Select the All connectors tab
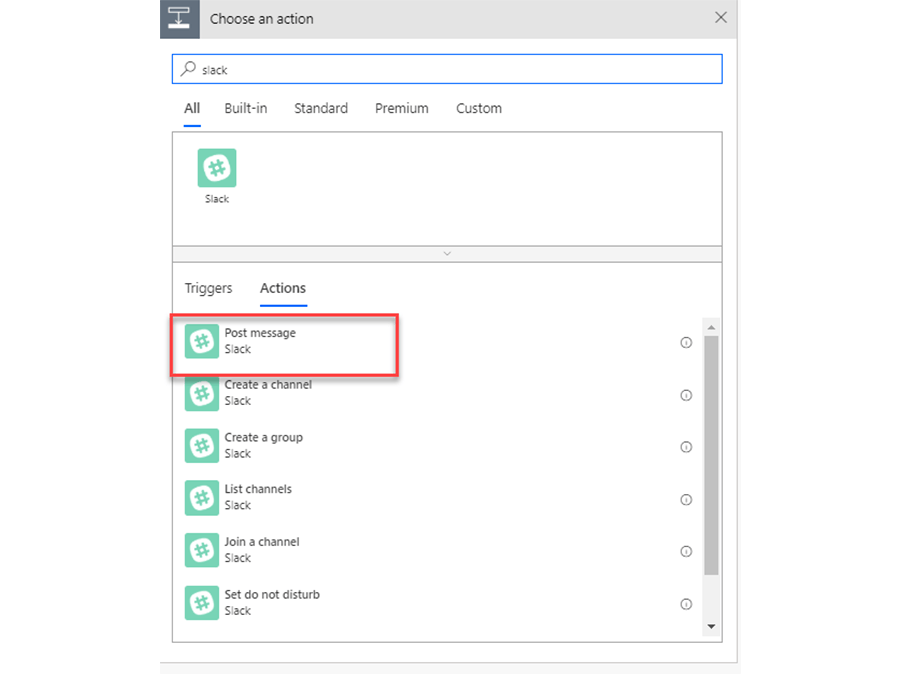900x674 pixels. 192,109
